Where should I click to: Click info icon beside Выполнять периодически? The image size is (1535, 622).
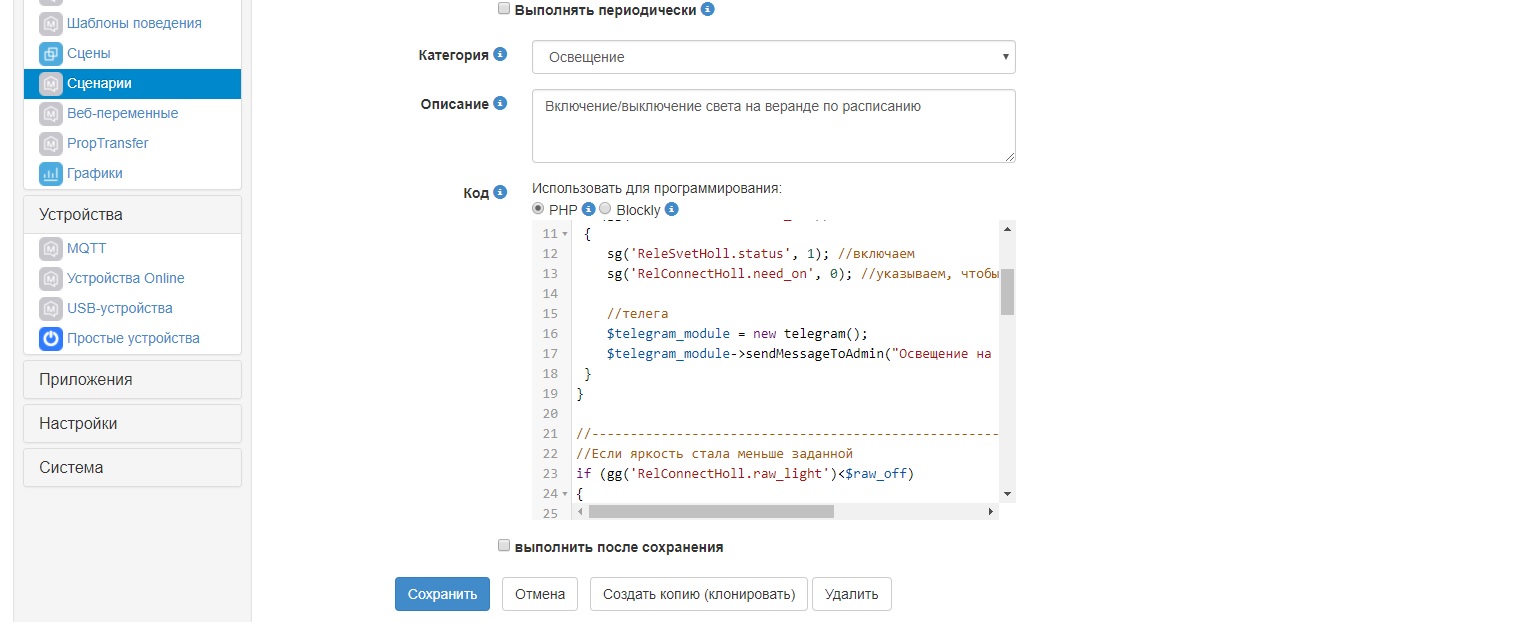coord(708,9)
